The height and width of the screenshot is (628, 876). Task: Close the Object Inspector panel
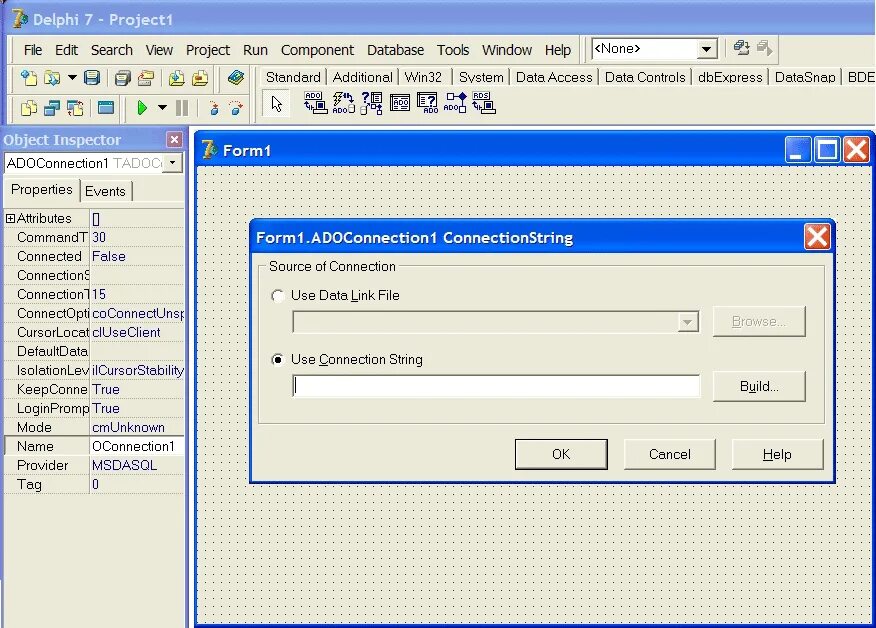coord(174,140)
